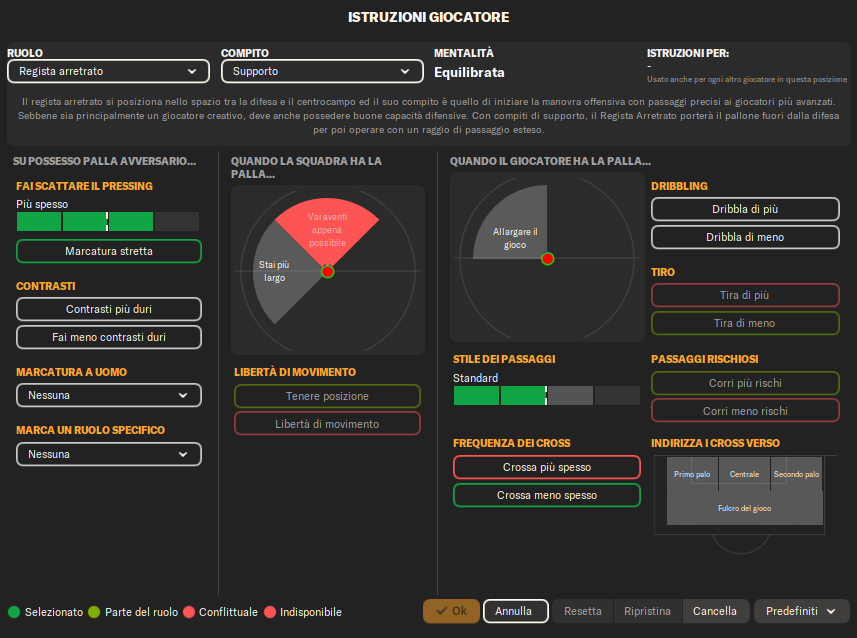Enable 'Contrasti più duri' instruction
This screenshot has width=857, height=638.
[109, 309]
